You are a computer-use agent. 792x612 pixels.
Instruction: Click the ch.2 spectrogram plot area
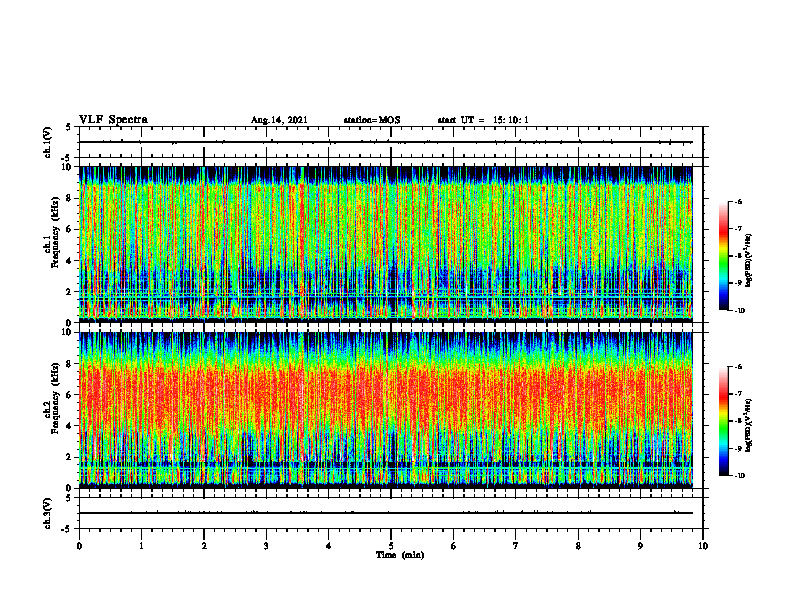pyautogui.click(x=385, y=410)
